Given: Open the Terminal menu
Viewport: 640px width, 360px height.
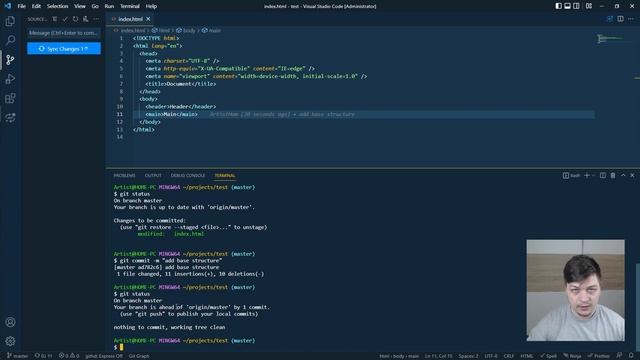Looking at the screenshot, I should pos(130,6).
